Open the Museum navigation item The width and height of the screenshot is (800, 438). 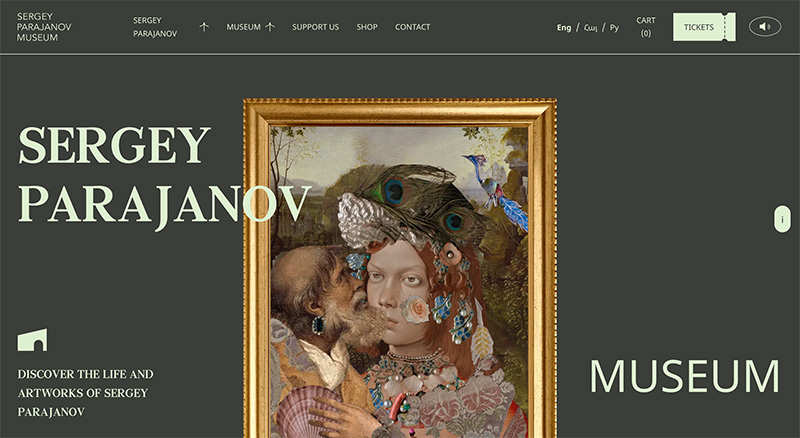(243, 27)
